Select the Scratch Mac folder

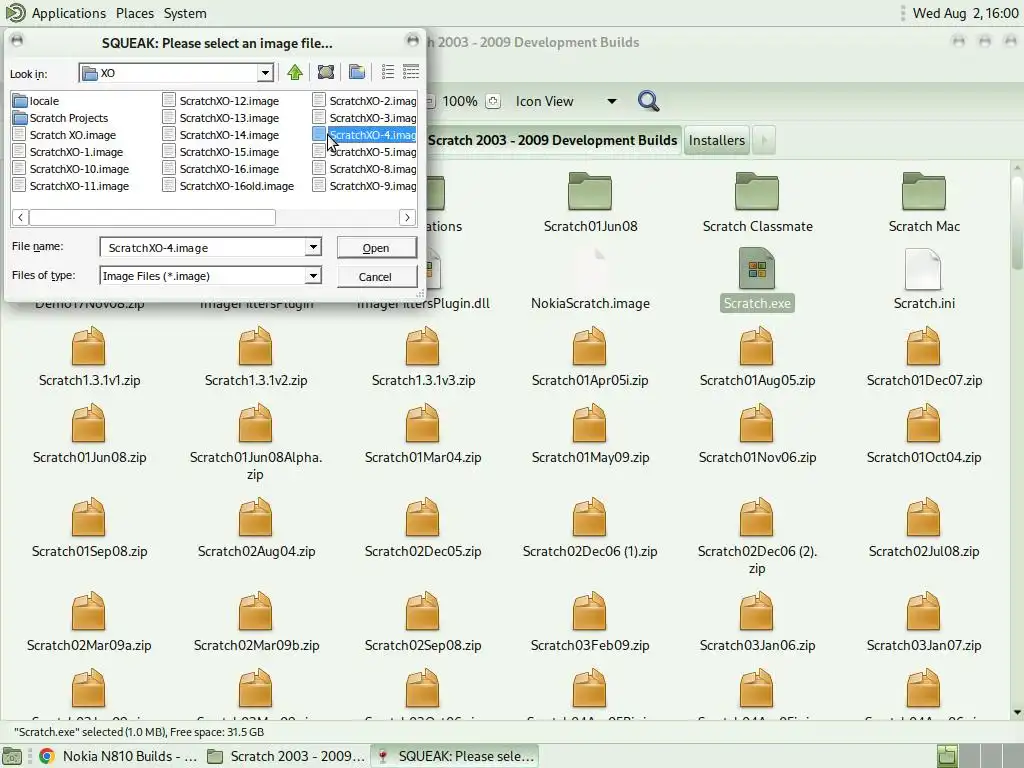coord(924,202)
